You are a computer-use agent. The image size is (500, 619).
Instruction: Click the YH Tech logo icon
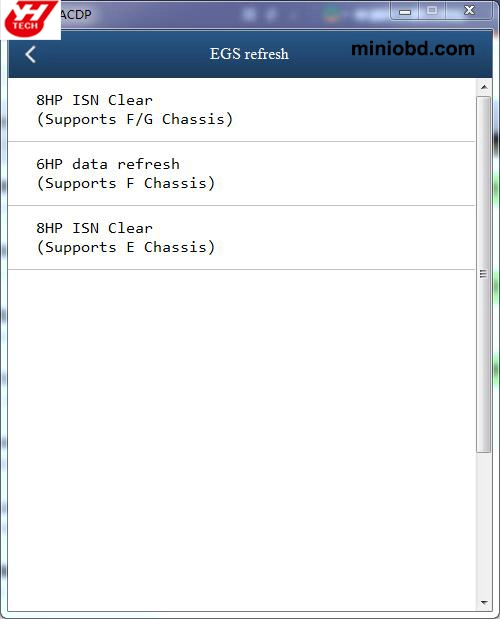(30, 19)
